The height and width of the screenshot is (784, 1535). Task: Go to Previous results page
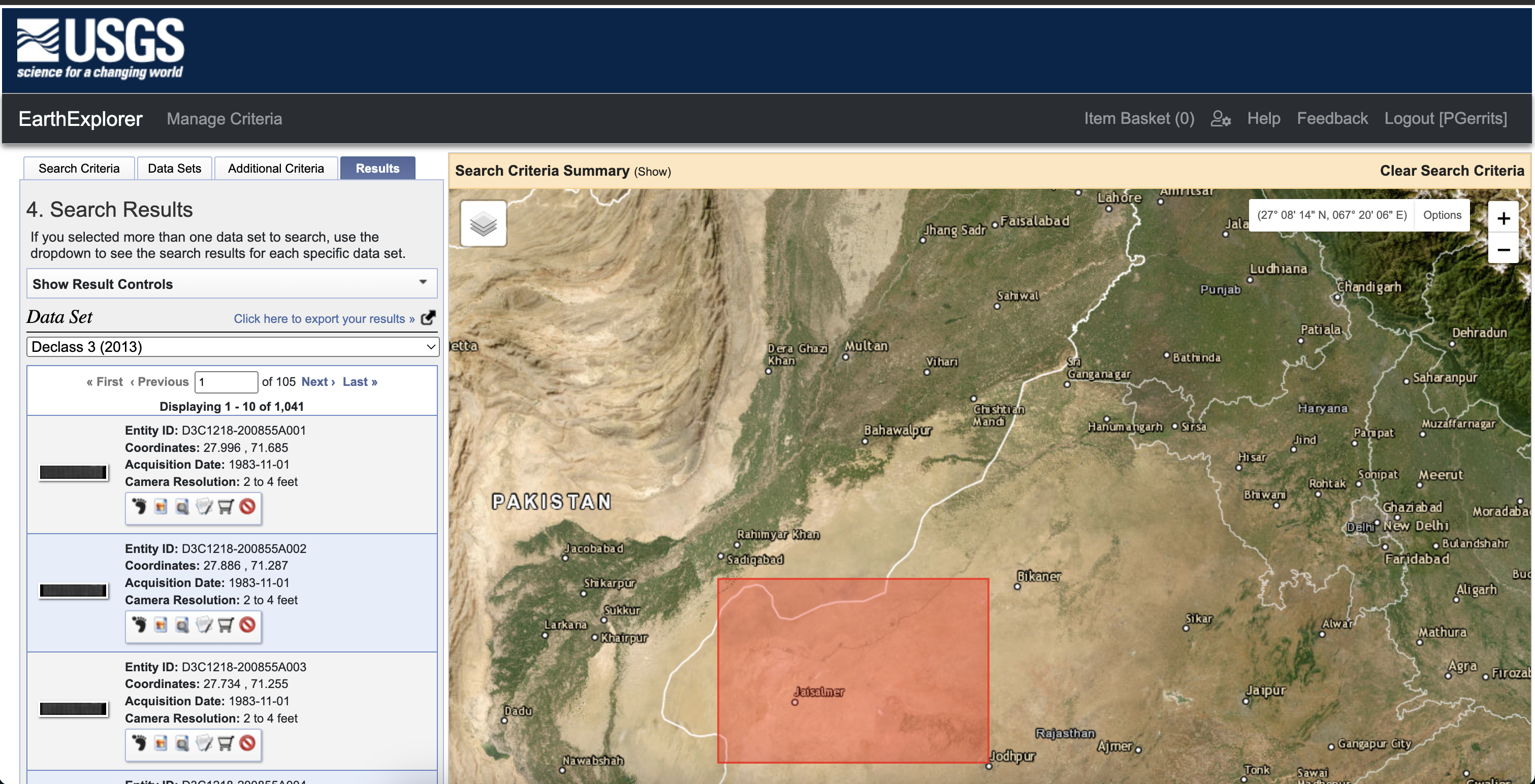pyautogui.click(x=159, y=382)
